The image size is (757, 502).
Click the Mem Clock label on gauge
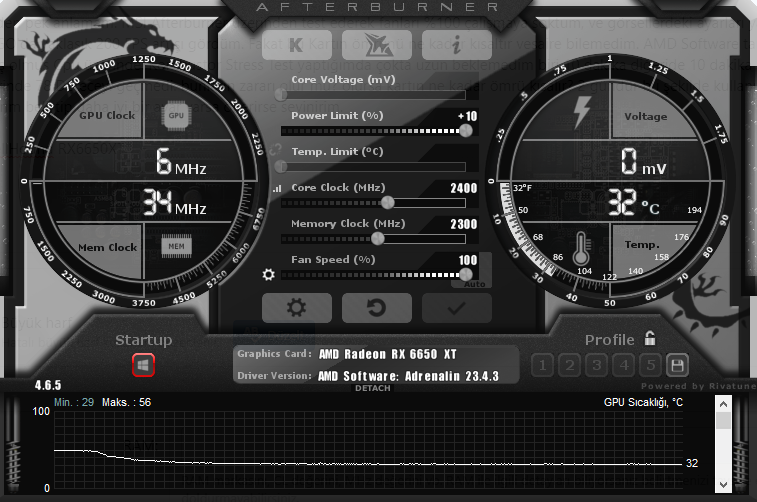107,247
